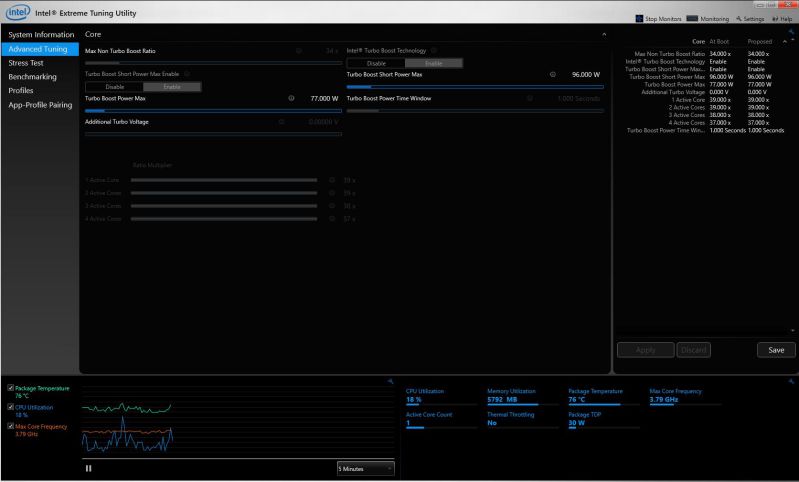The image size is (799, 482).
Task: Open the 5 Minutes time range dropdown
Action: click(366, 469)
